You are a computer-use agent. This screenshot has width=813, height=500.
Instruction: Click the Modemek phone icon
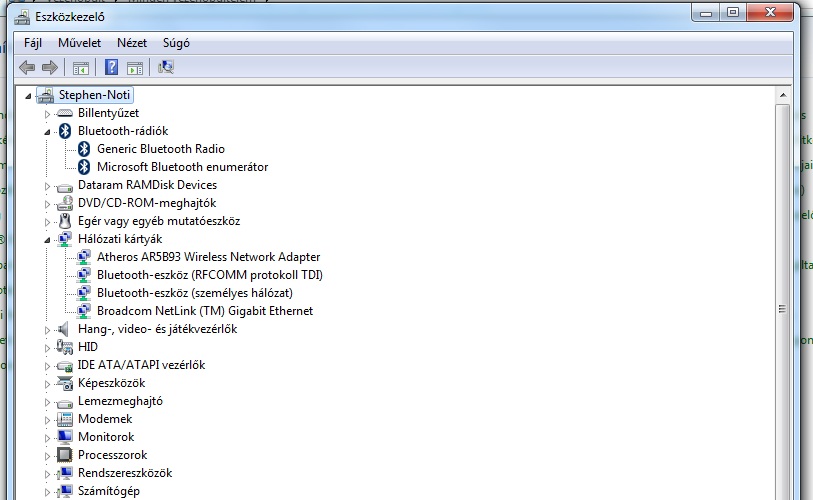tap(64, 419)
